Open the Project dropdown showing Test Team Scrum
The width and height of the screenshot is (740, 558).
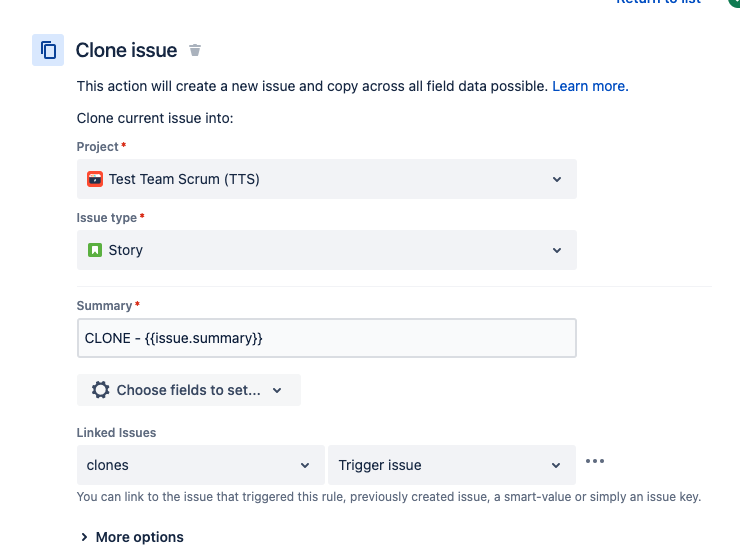[x=327, y=179]
